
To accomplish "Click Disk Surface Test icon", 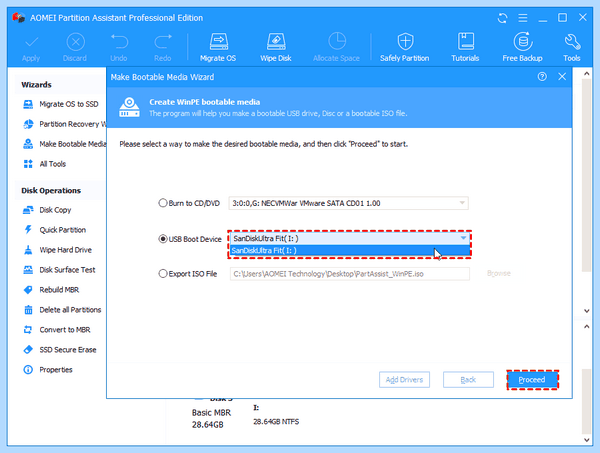I will [28, 270].
